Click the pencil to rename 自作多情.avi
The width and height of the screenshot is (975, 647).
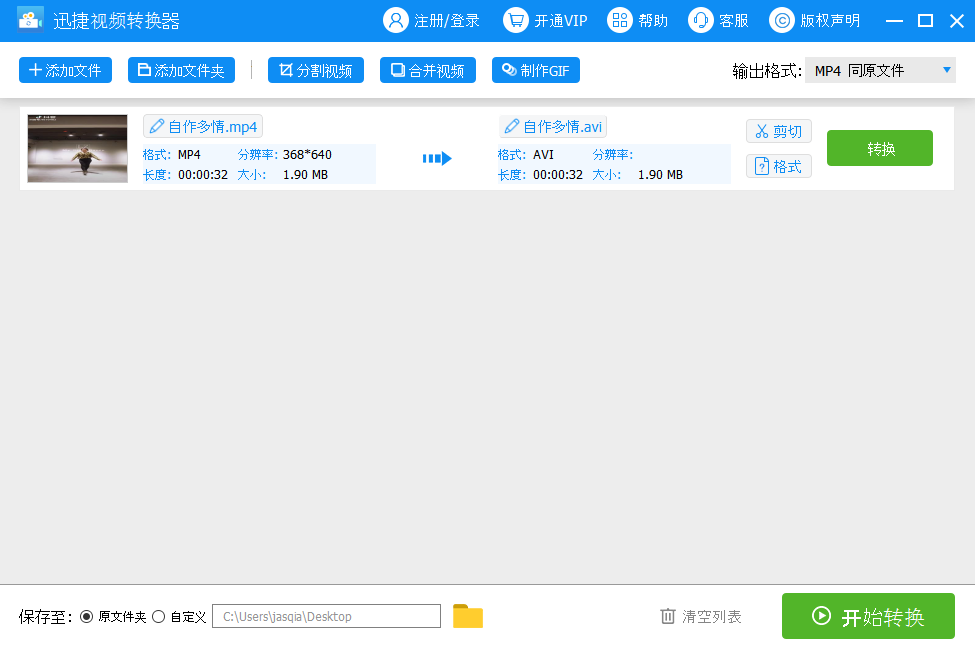510,126
